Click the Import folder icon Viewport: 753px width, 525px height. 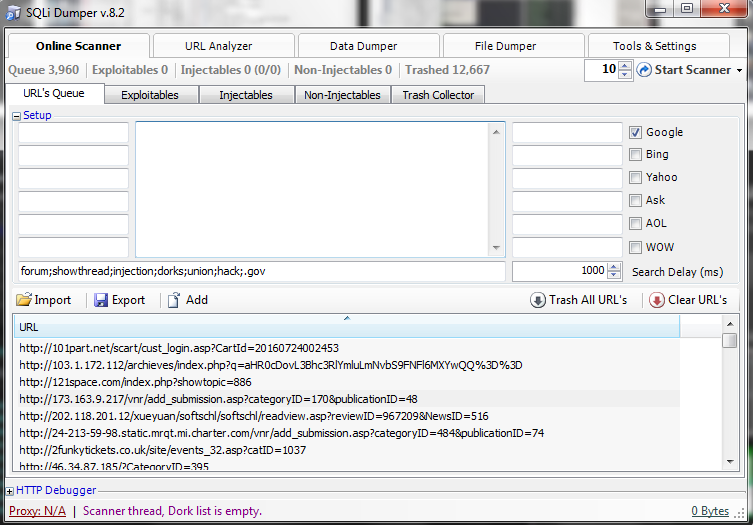24,300
